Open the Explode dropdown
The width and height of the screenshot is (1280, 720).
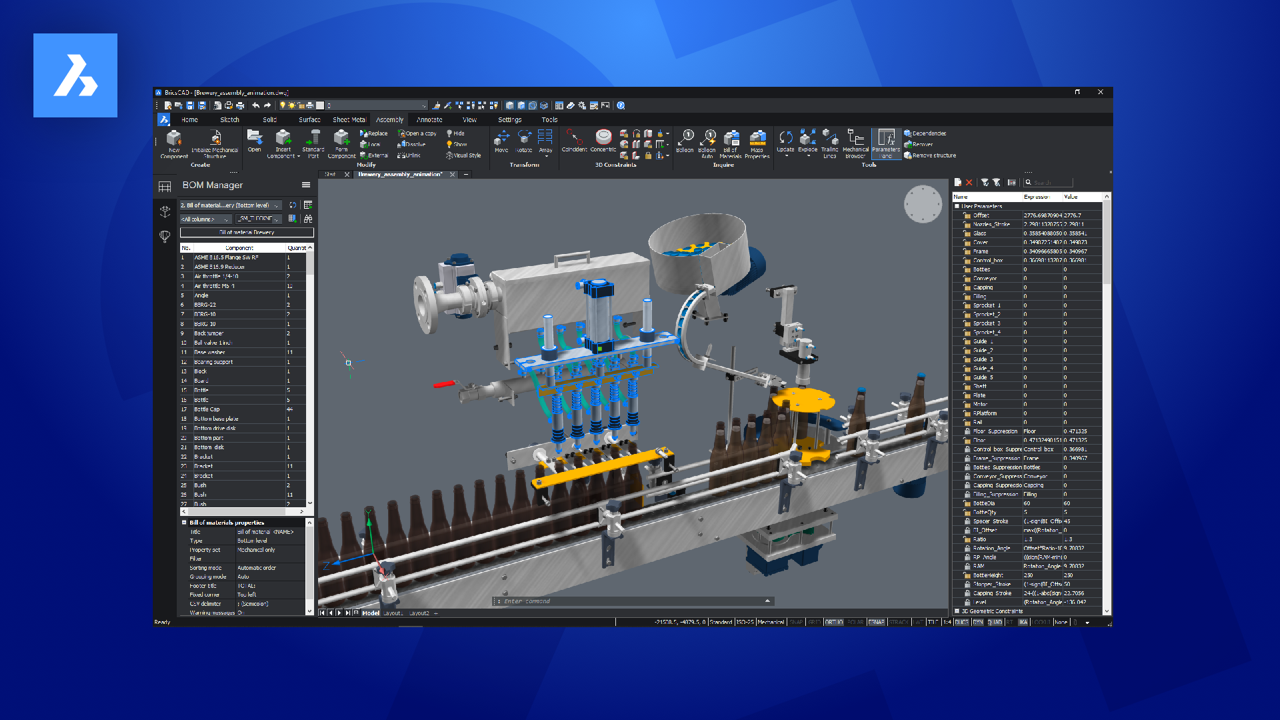click(808, 155)
